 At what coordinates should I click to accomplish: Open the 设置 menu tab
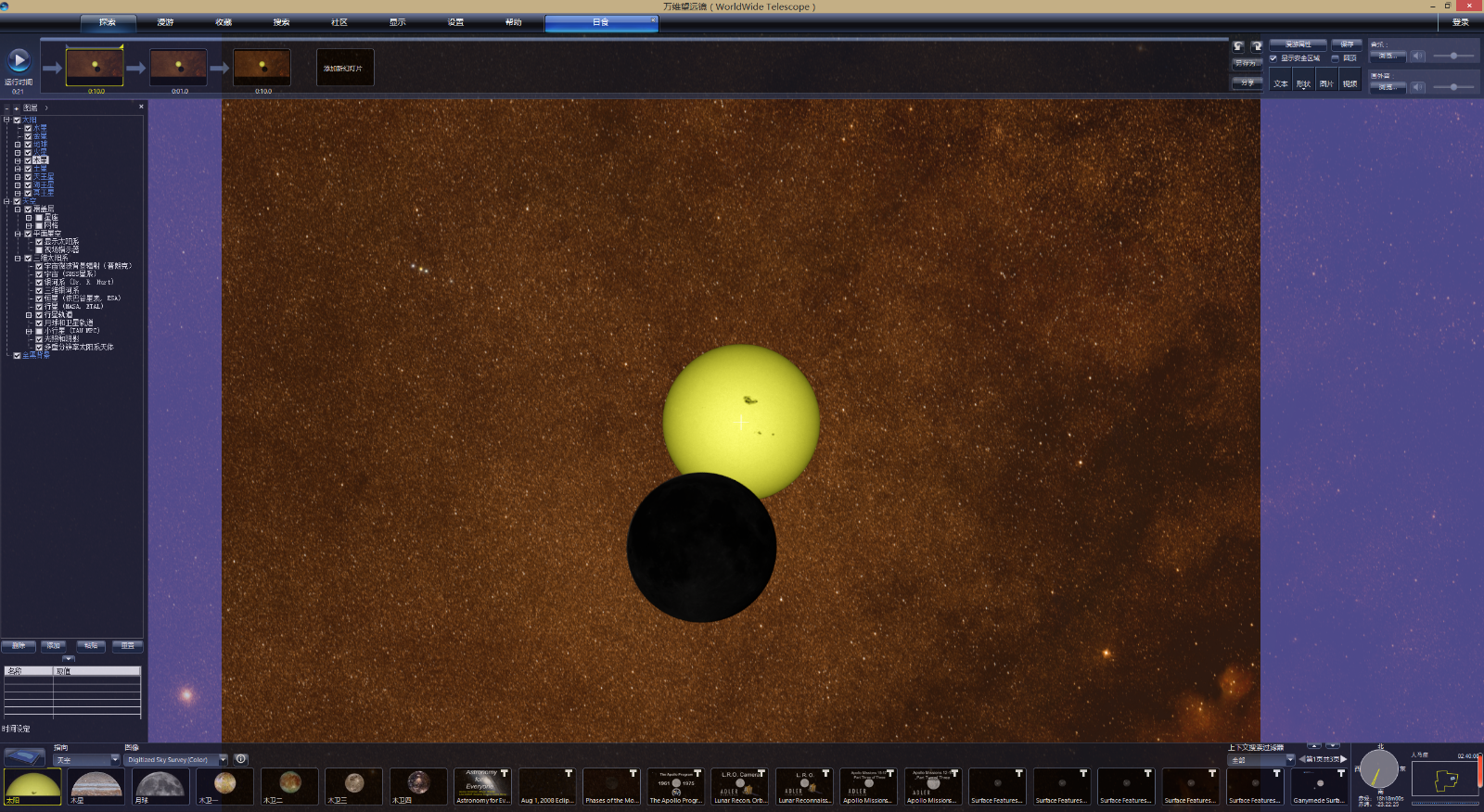(x=455, y=22)
